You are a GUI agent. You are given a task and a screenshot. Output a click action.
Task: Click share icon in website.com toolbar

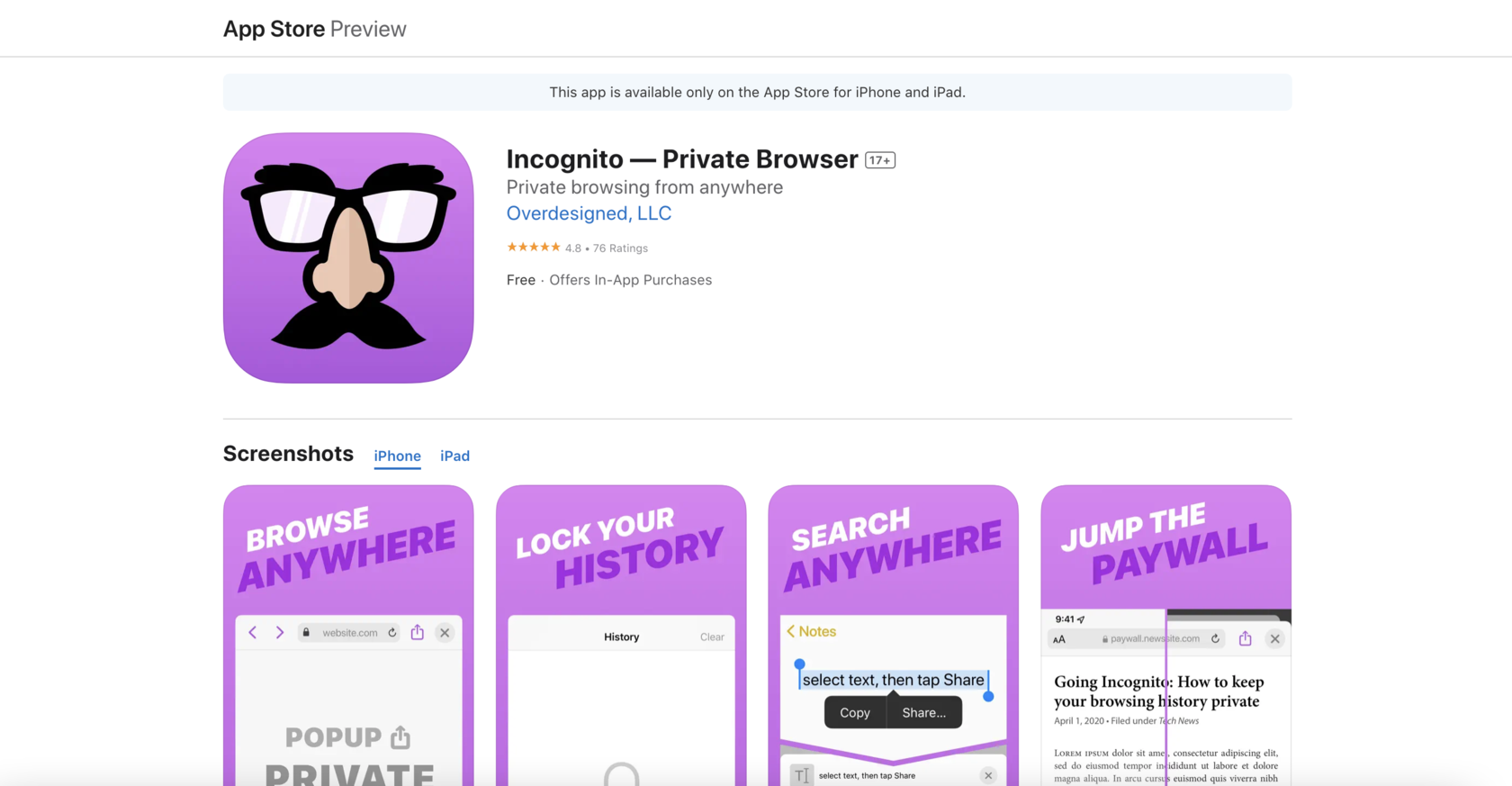(418, 632)
